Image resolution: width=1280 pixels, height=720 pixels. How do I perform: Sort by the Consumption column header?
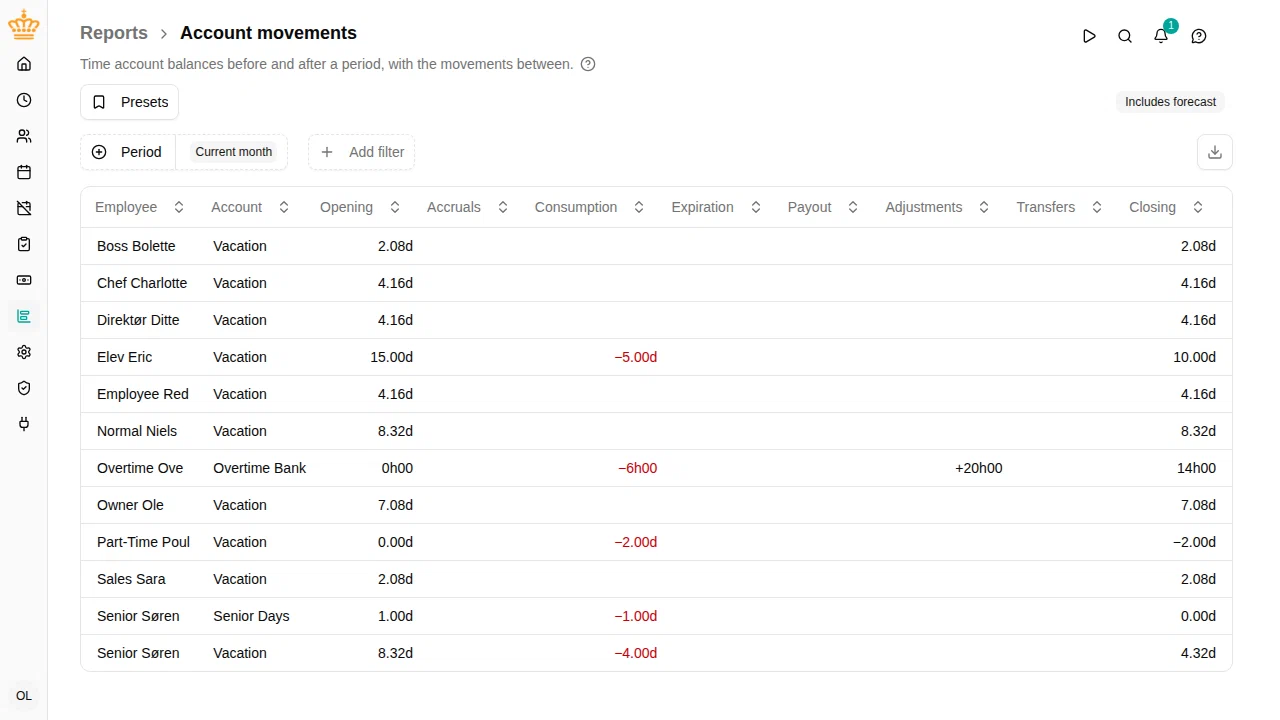point(589,207)
